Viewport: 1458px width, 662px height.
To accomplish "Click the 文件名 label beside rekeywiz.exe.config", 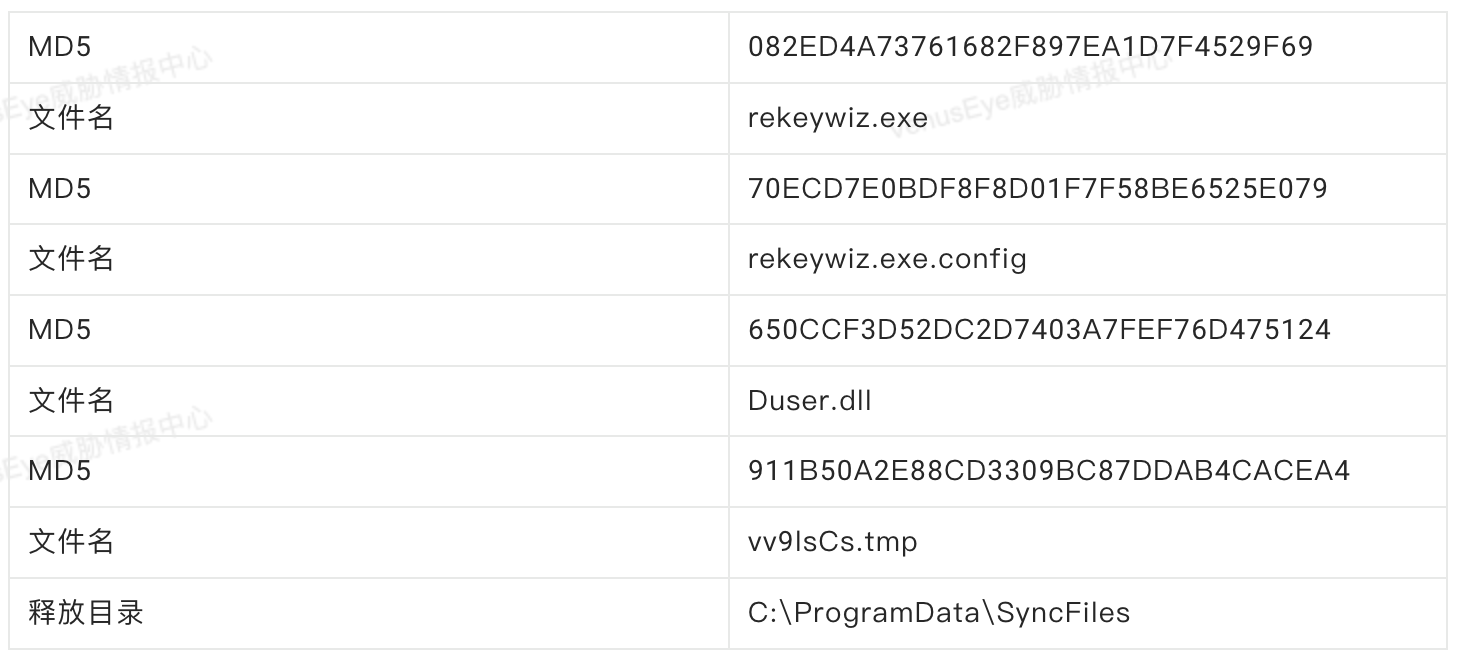I will click(71, 259).
